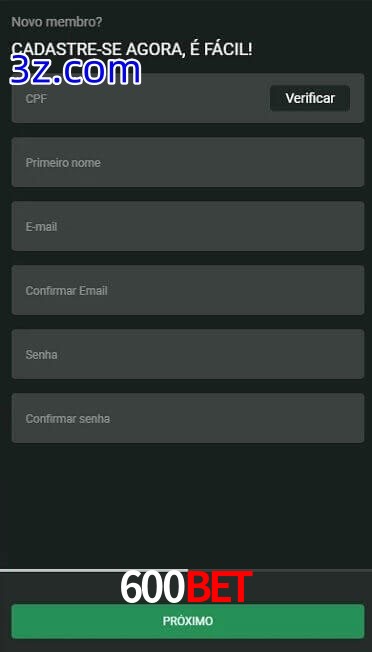Click the filled white section of progress bar

click(94, 570)
